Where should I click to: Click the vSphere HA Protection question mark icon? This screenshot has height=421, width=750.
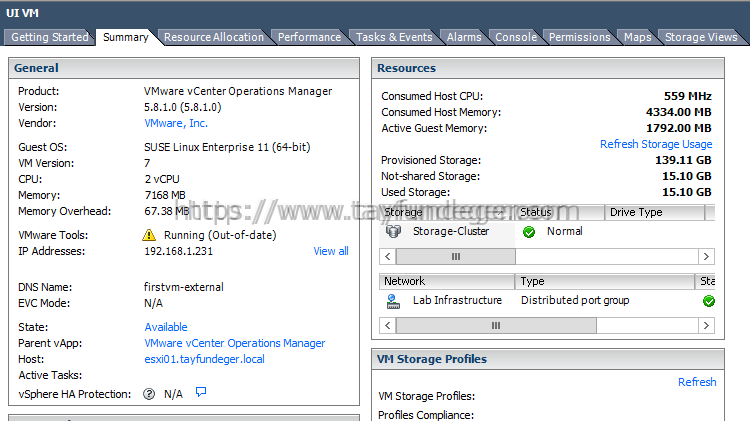click(x=149, y=394)
